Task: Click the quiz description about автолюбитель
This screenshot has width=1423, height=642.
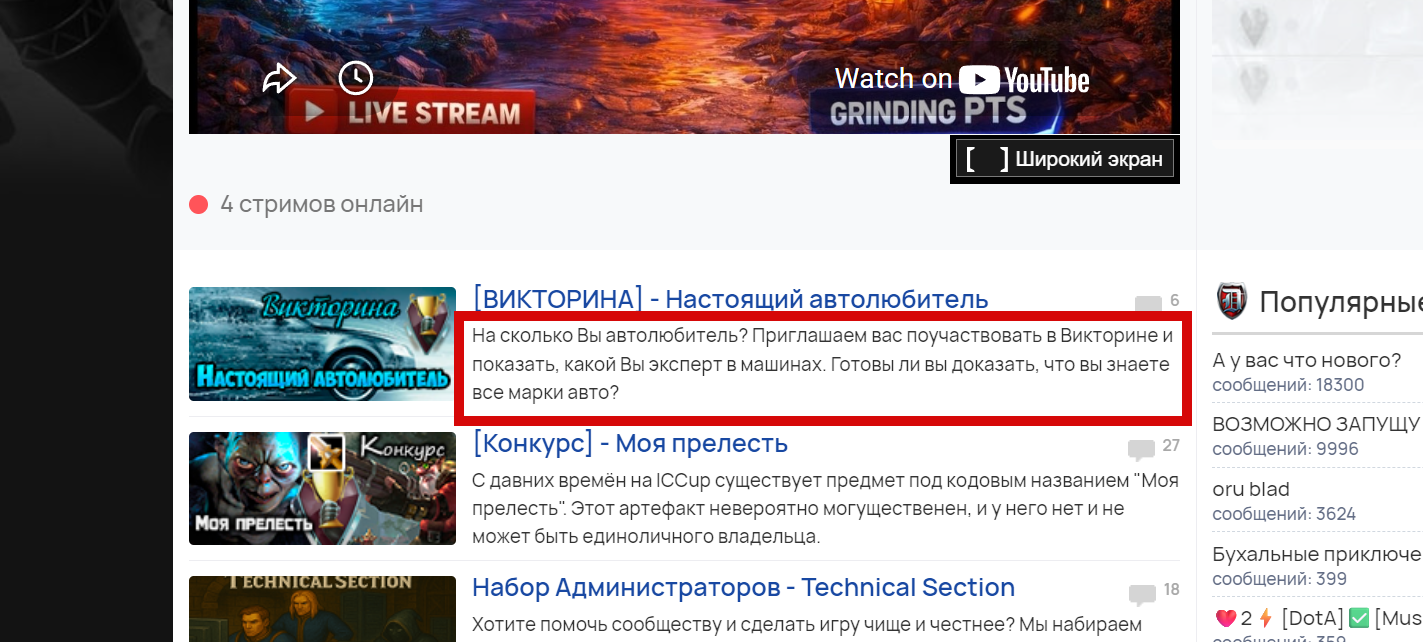Action: pos(822,365)
